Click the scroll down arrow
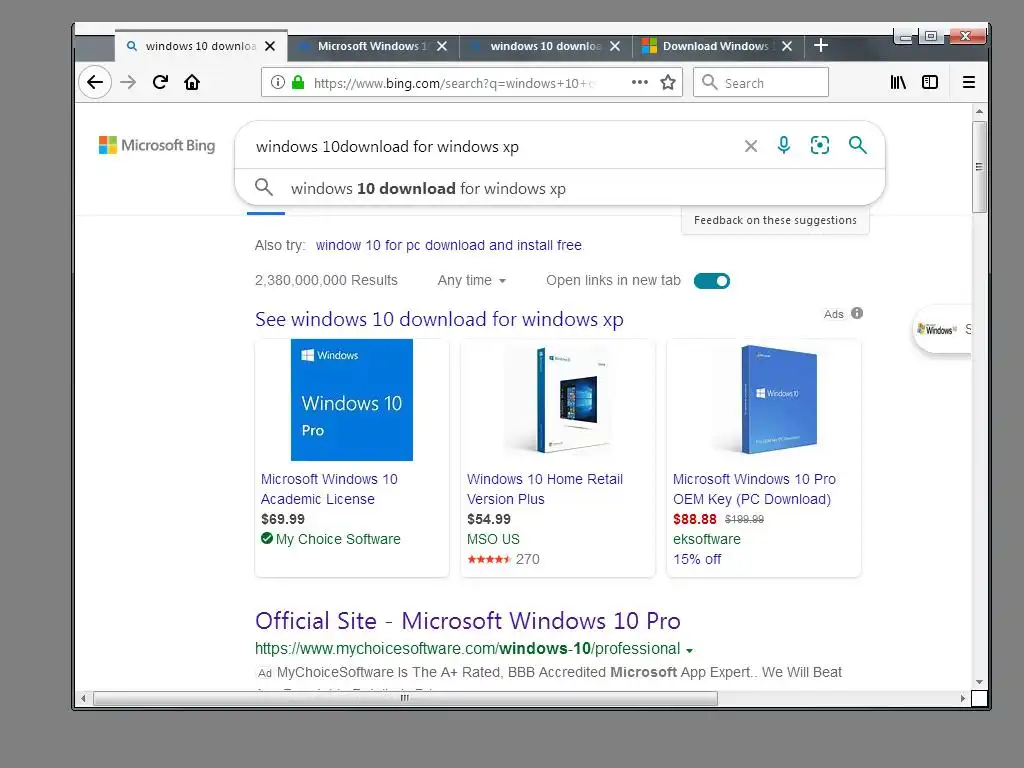The height and width of the screenshot is (768, 1024). click(979, 682)
